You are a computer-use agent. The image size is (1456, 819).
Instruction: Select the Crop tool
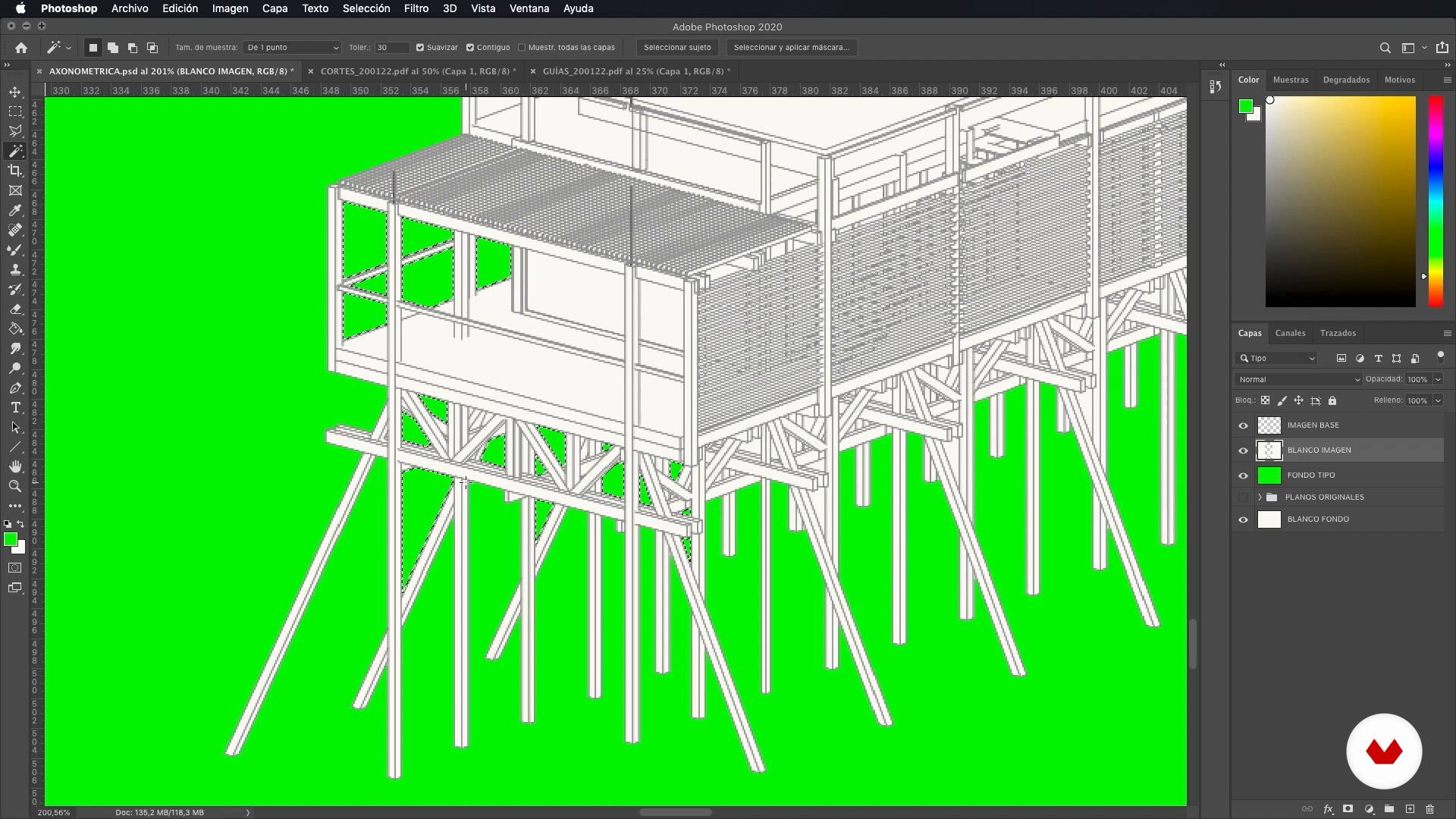(15, 171)
